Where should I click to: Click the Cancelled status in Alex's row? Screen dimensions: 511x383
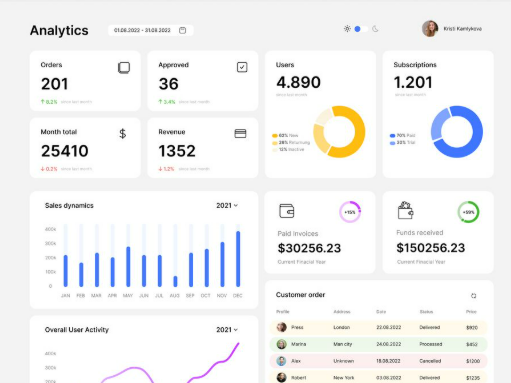(x=430, y=361)
